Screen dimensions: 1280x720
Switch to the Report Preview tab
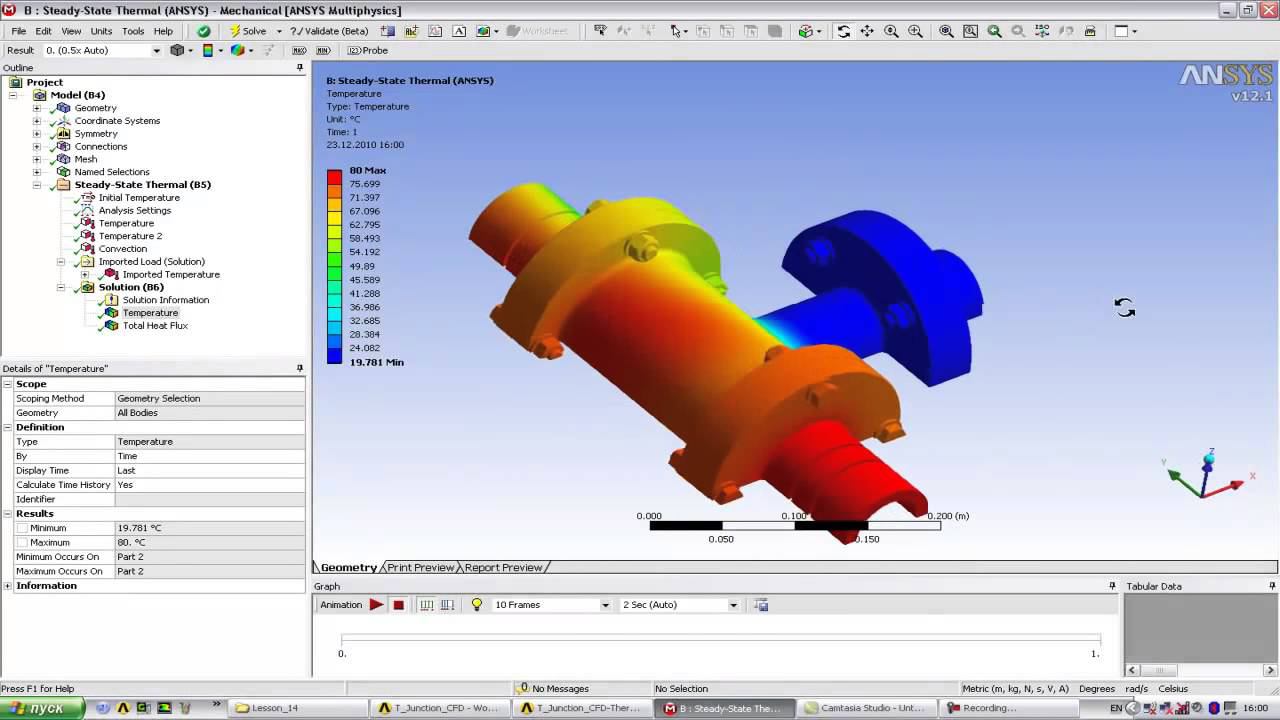503,568
